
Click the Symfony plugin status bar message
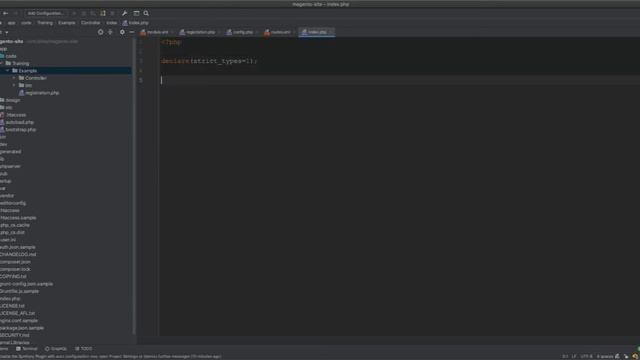111,357
